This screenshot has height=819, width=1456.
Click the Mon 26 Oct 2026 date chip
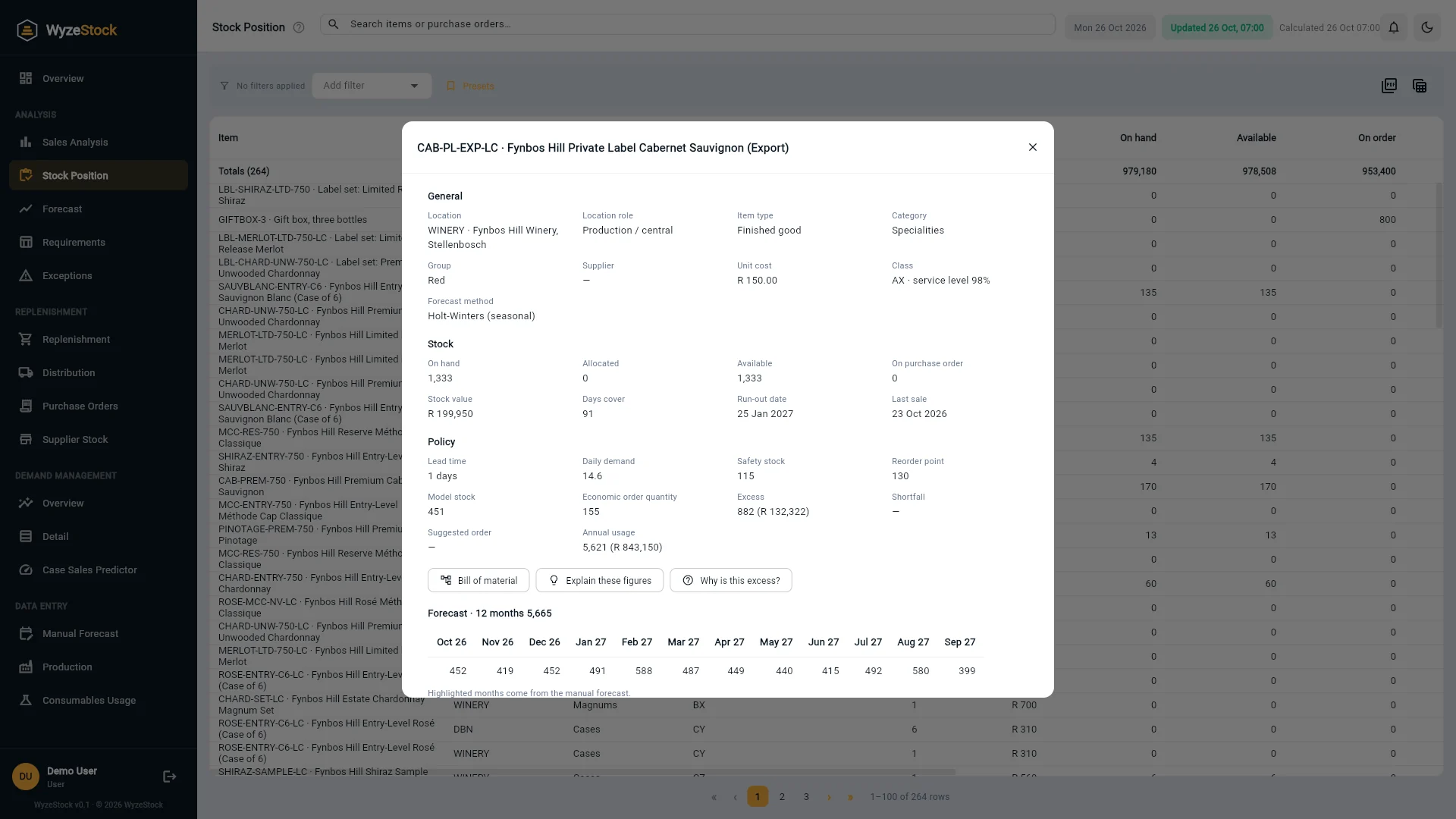(x=1110, y=27)
